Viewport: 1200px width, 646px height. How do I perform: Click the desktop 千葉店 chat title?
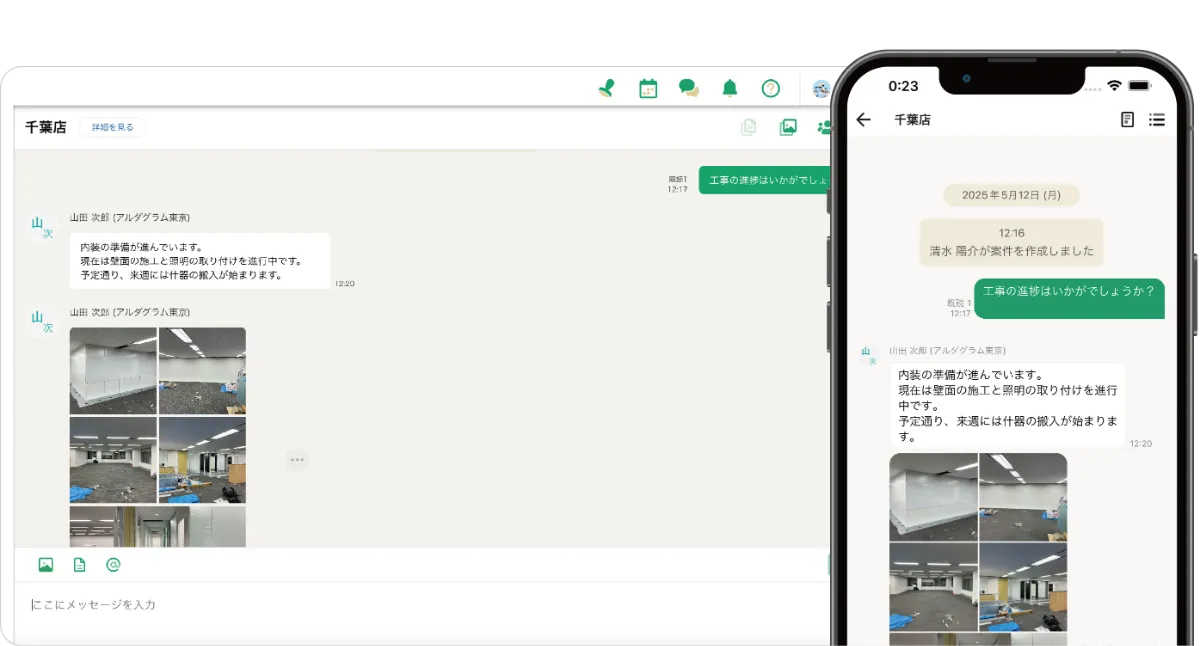(46, 127)
